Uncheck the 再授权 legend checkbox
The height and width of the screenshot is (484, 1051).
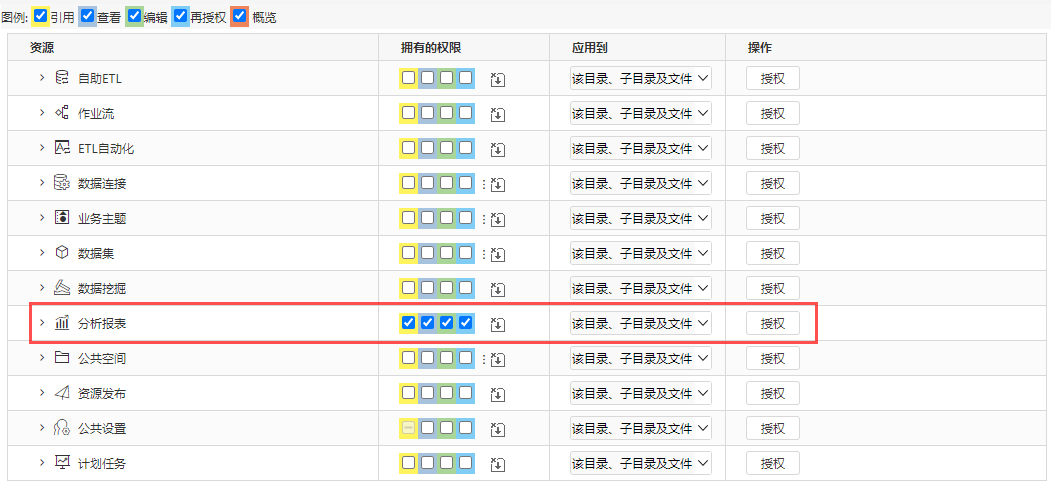[x=180, y=16]
